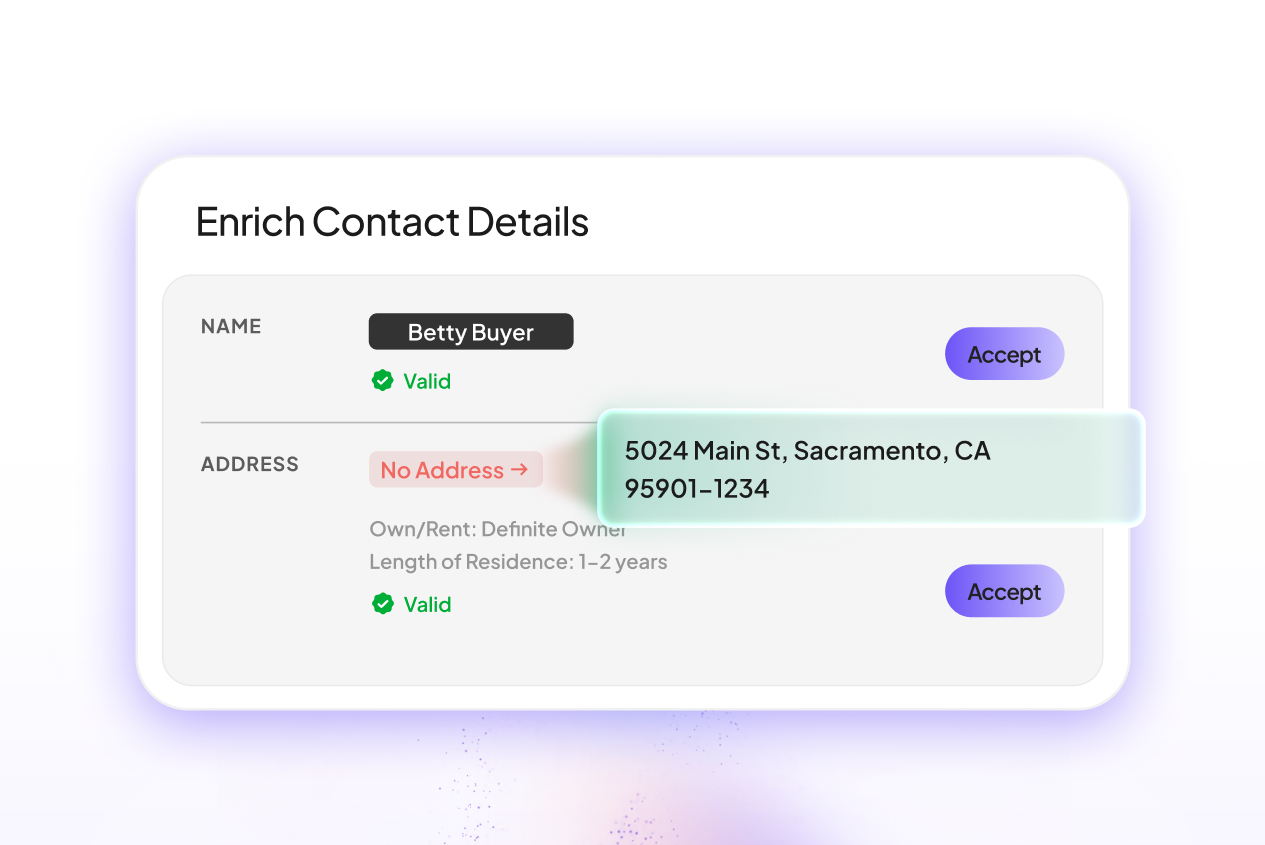
Task: Click the 5024 Main St suggested address line
Action: tap(702, 451)
